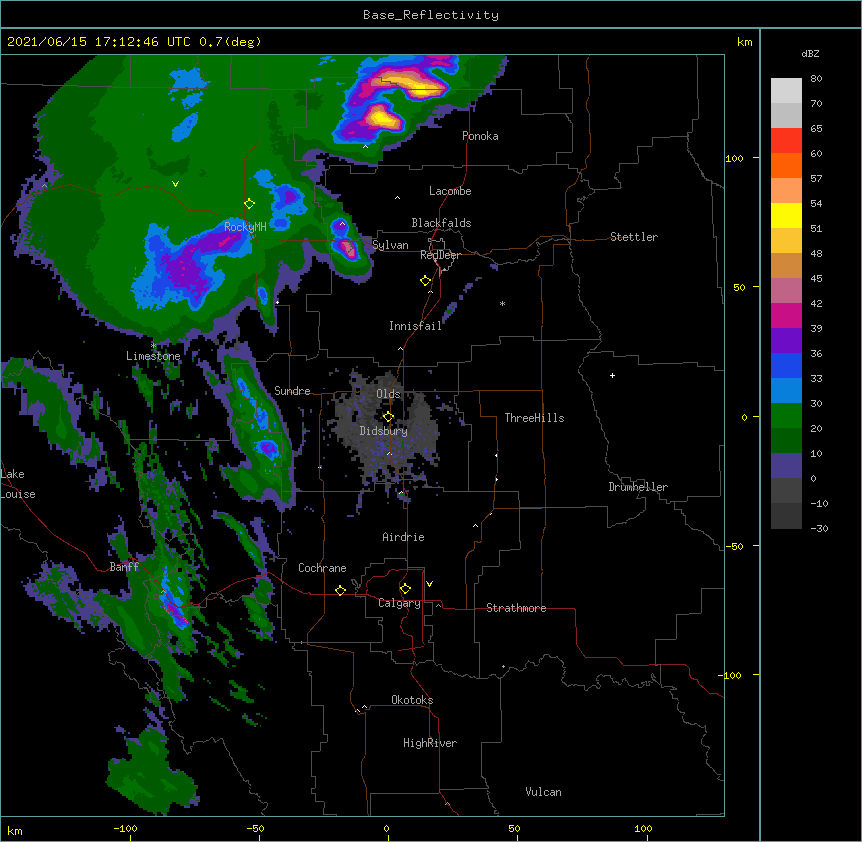
Task: Click the Lake Louise label
Action: (x=18, y=484)
